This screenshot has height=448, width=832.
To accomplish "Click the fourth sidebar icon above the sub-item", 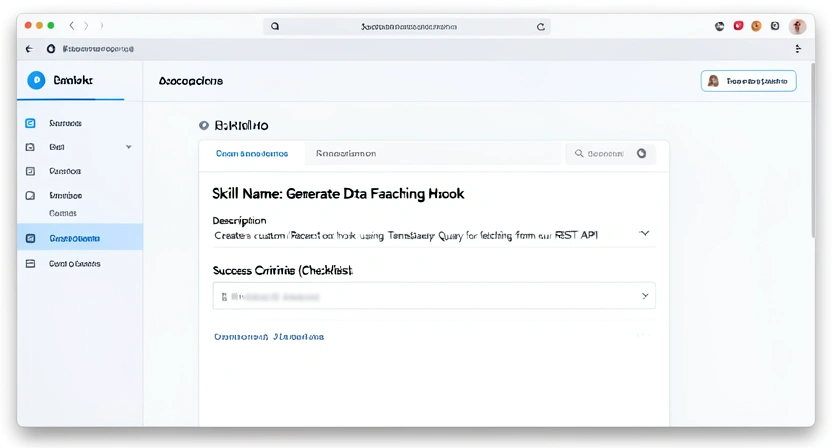I will 30,195.
